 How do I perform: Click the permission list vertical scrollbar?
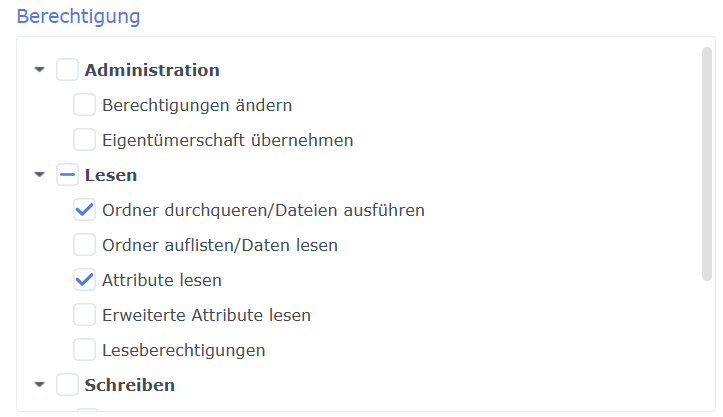click(707, 160)
